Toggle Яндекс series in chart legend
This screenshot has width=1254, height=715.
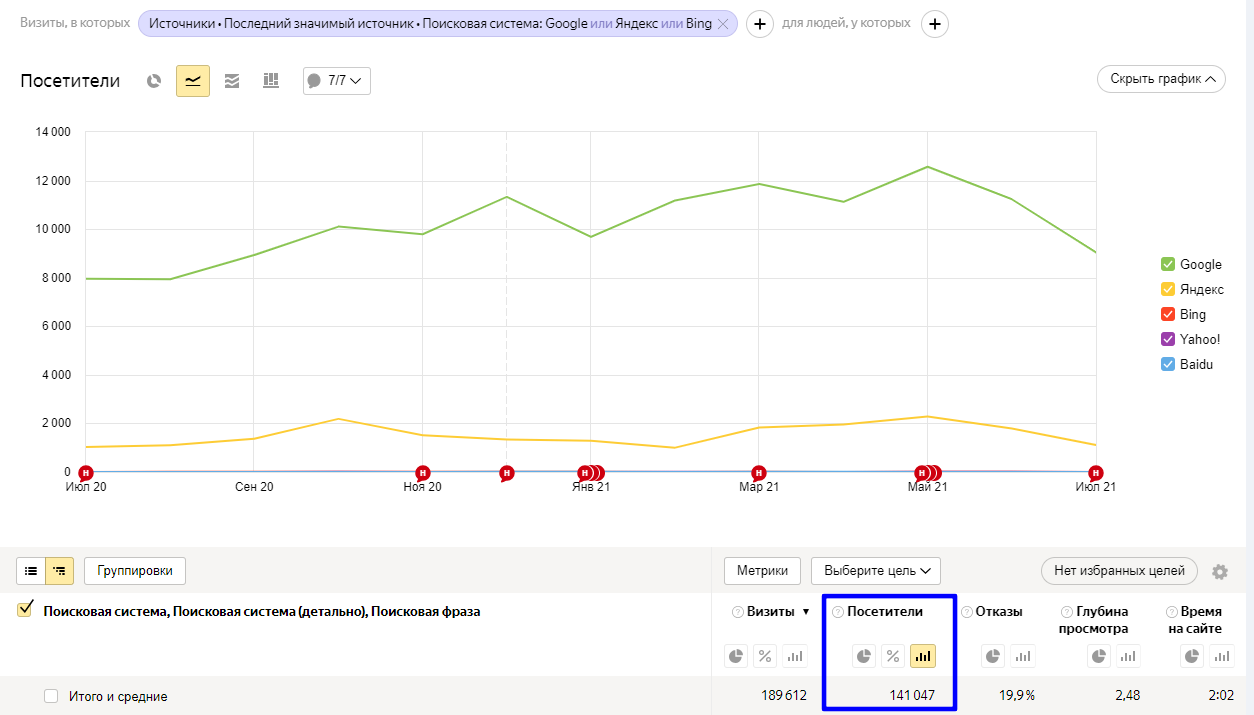[x=1167, y=289]
